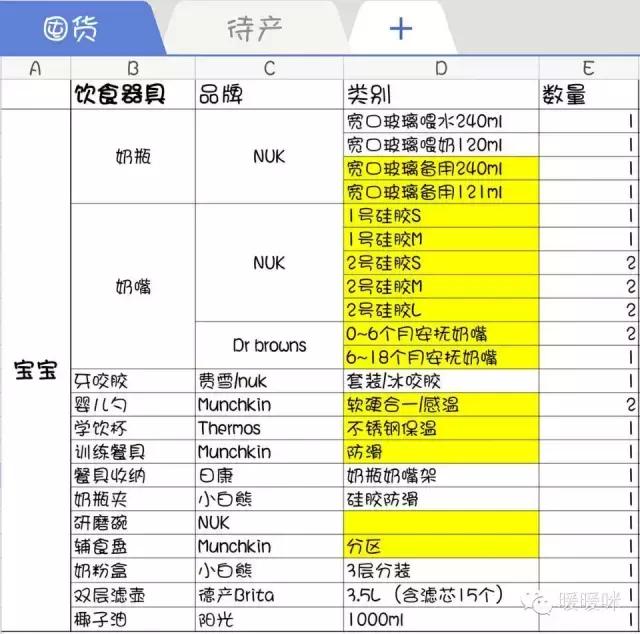Click the 数量 header cell
The width and height of the screenshot is (640, 634).
tap(589, 94)
